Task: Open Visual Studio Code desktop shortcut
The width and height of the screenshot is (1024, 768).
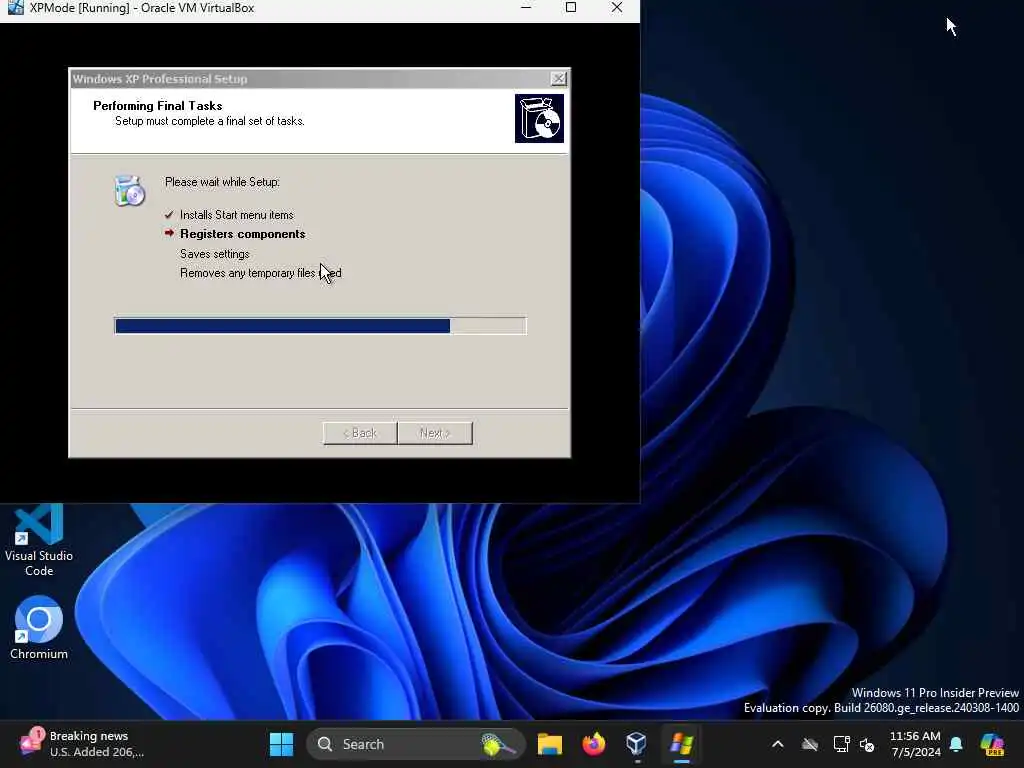Action: [39, 541]
